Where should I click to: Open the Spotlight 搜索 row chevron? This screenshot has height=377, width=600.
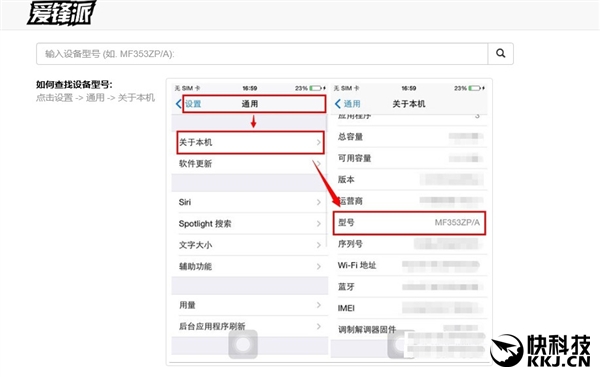(x=318, y=224)
